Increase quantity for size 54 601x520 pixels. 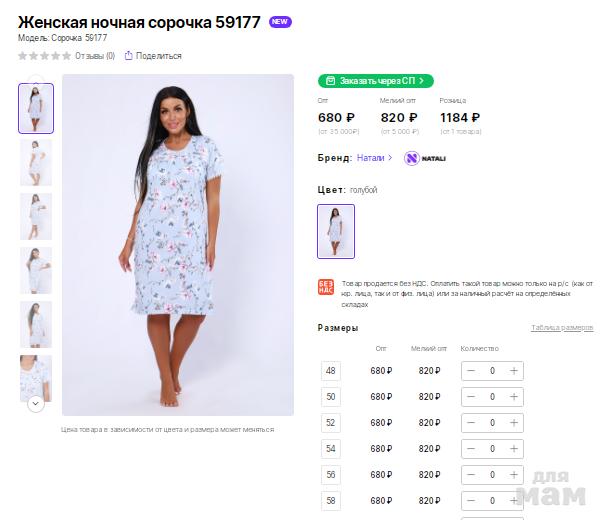click(513, 449)
